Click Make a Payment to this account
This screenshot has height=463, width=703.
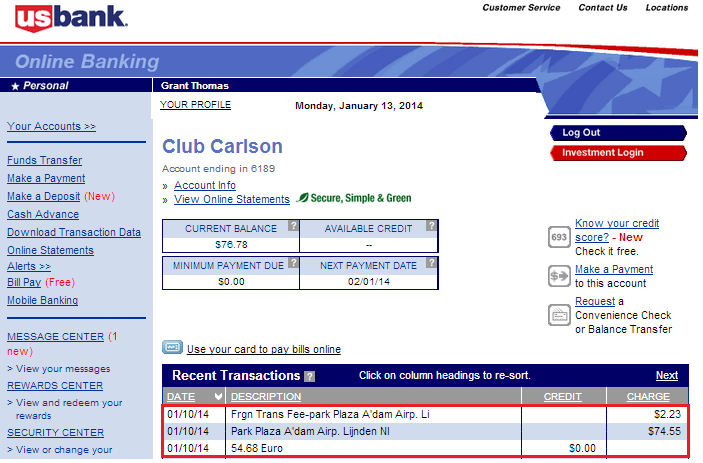click(x=614, y=269)
